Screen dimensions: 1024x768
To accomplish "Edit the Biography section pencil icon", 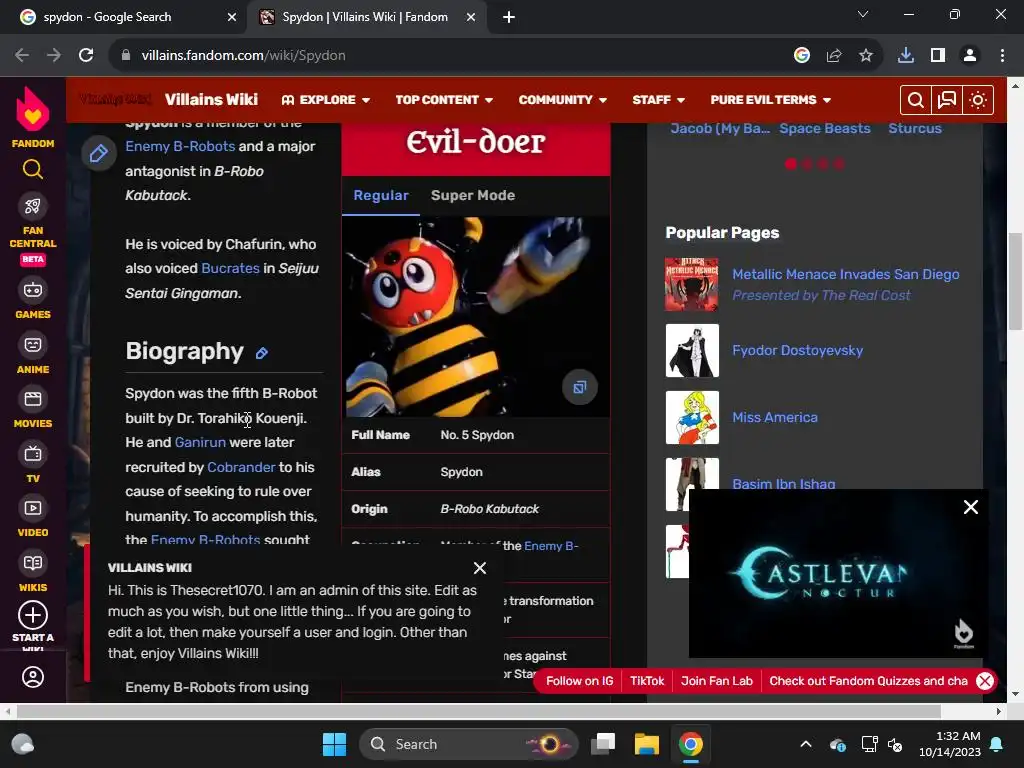I will point(262,353).
